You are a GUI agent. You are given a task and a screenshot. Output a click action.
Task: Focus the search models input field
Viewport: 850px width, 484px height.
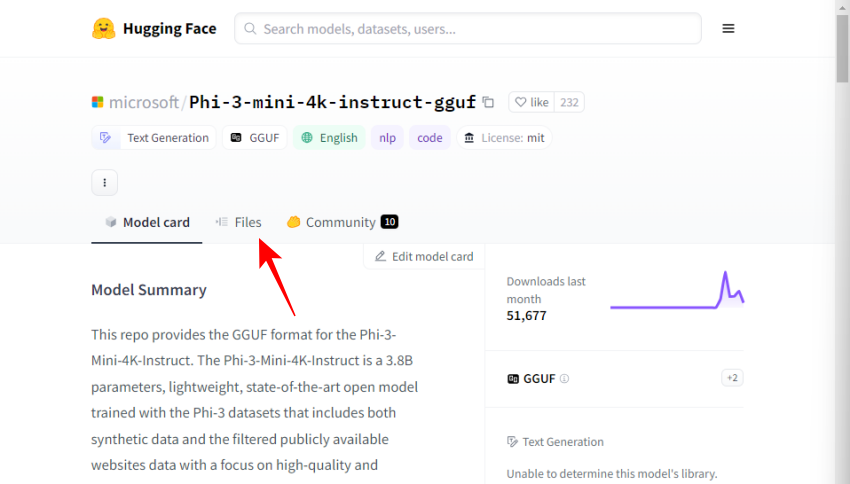coord(468,28)
